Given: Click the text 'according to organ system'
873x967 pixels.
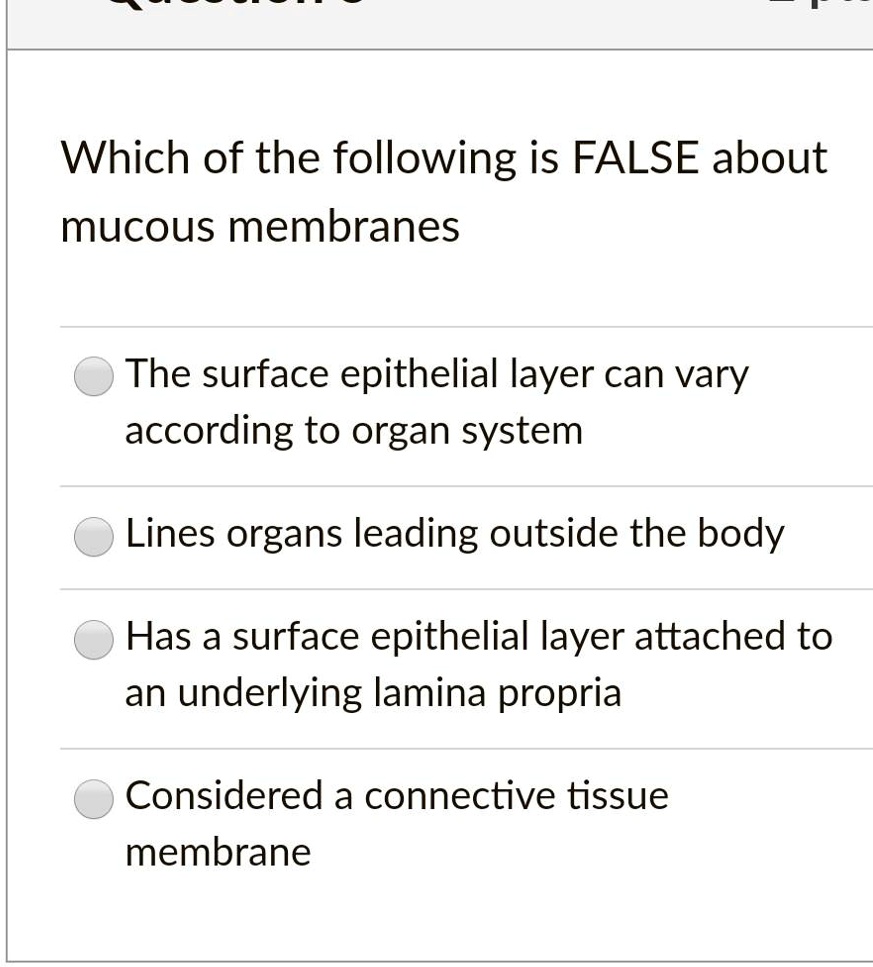Looking at the screenshot, I should (x=353, y=429).
